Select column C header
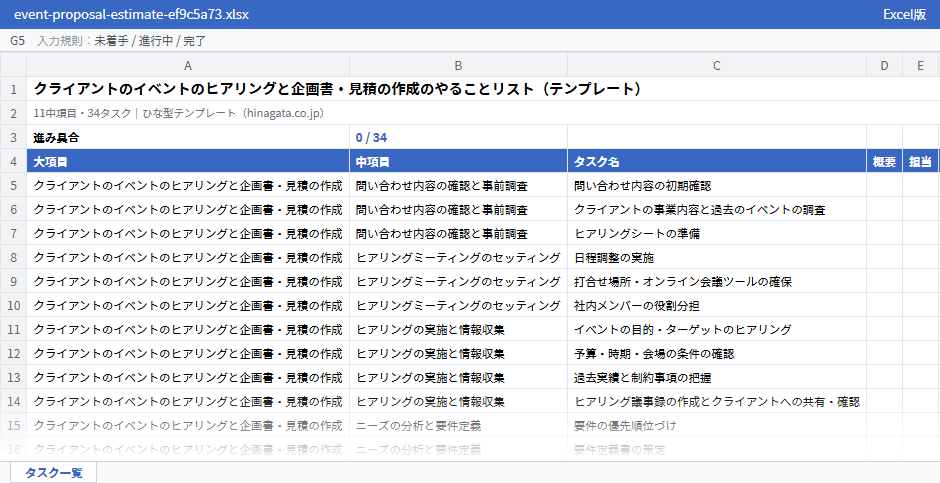 (716, 65)
